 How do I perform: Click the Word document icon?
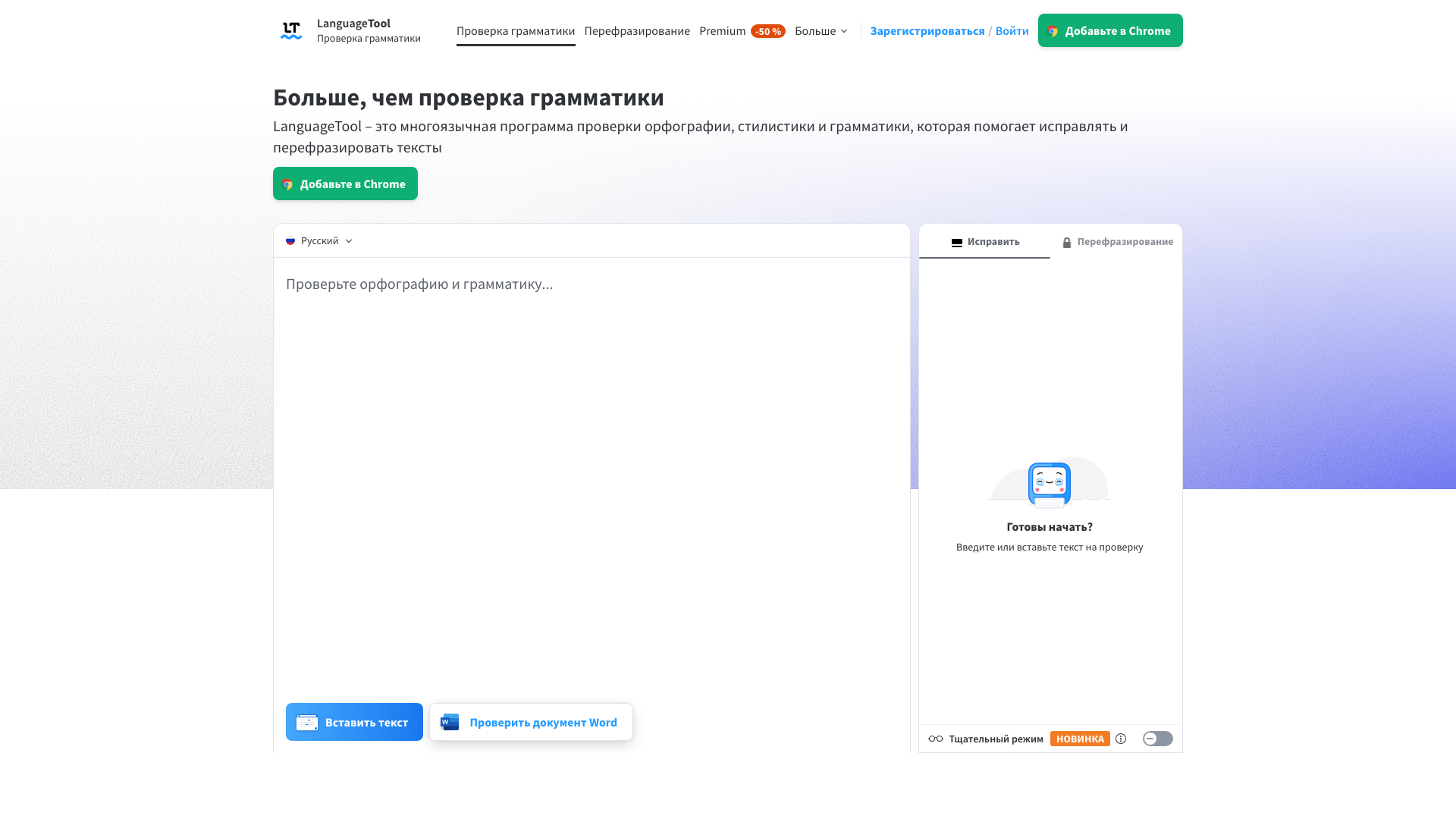(x=450, y=722)
